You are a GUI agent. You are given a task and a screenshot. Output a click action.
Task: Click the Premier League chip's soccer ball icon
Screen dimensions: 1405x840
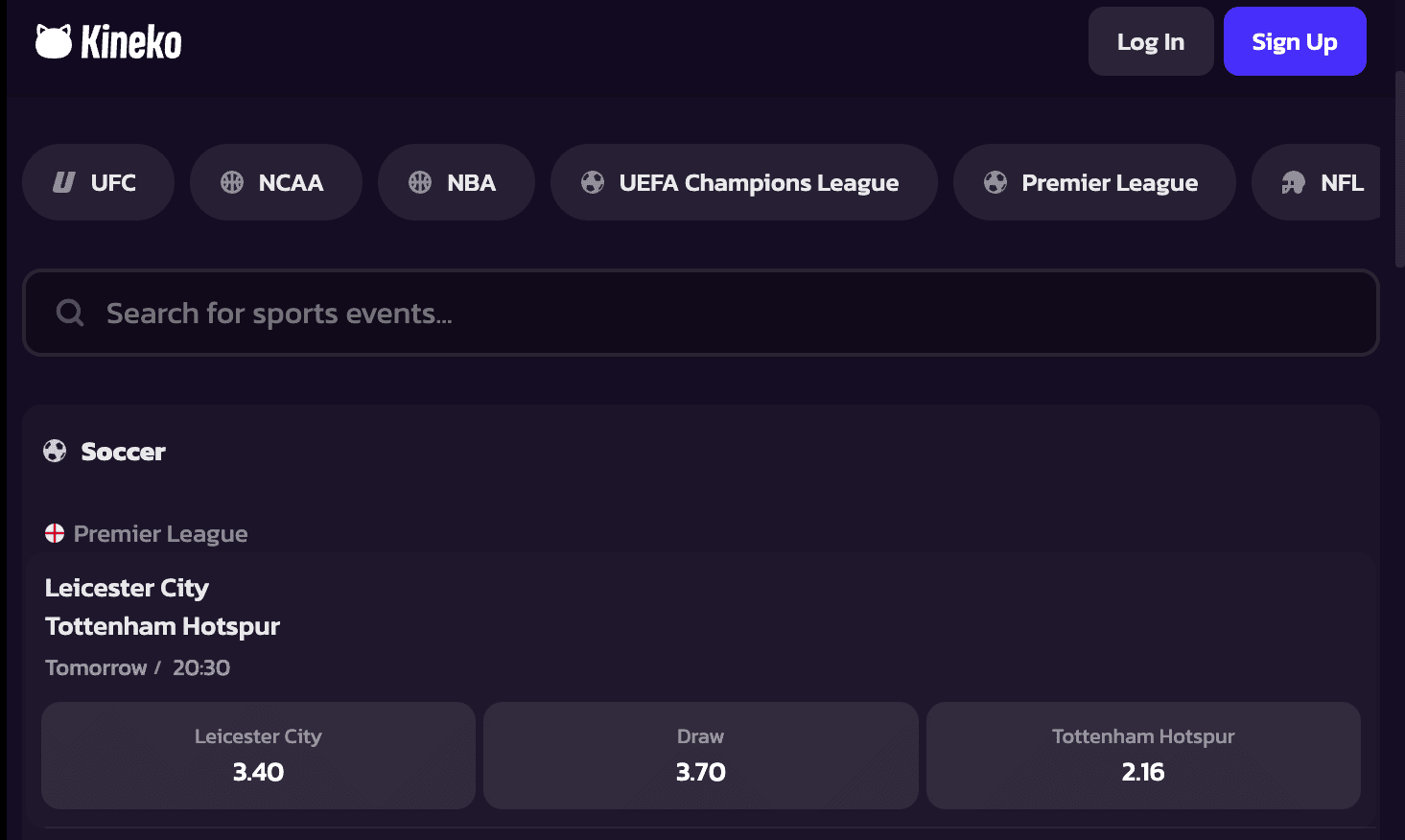click(x=995, y=182)
